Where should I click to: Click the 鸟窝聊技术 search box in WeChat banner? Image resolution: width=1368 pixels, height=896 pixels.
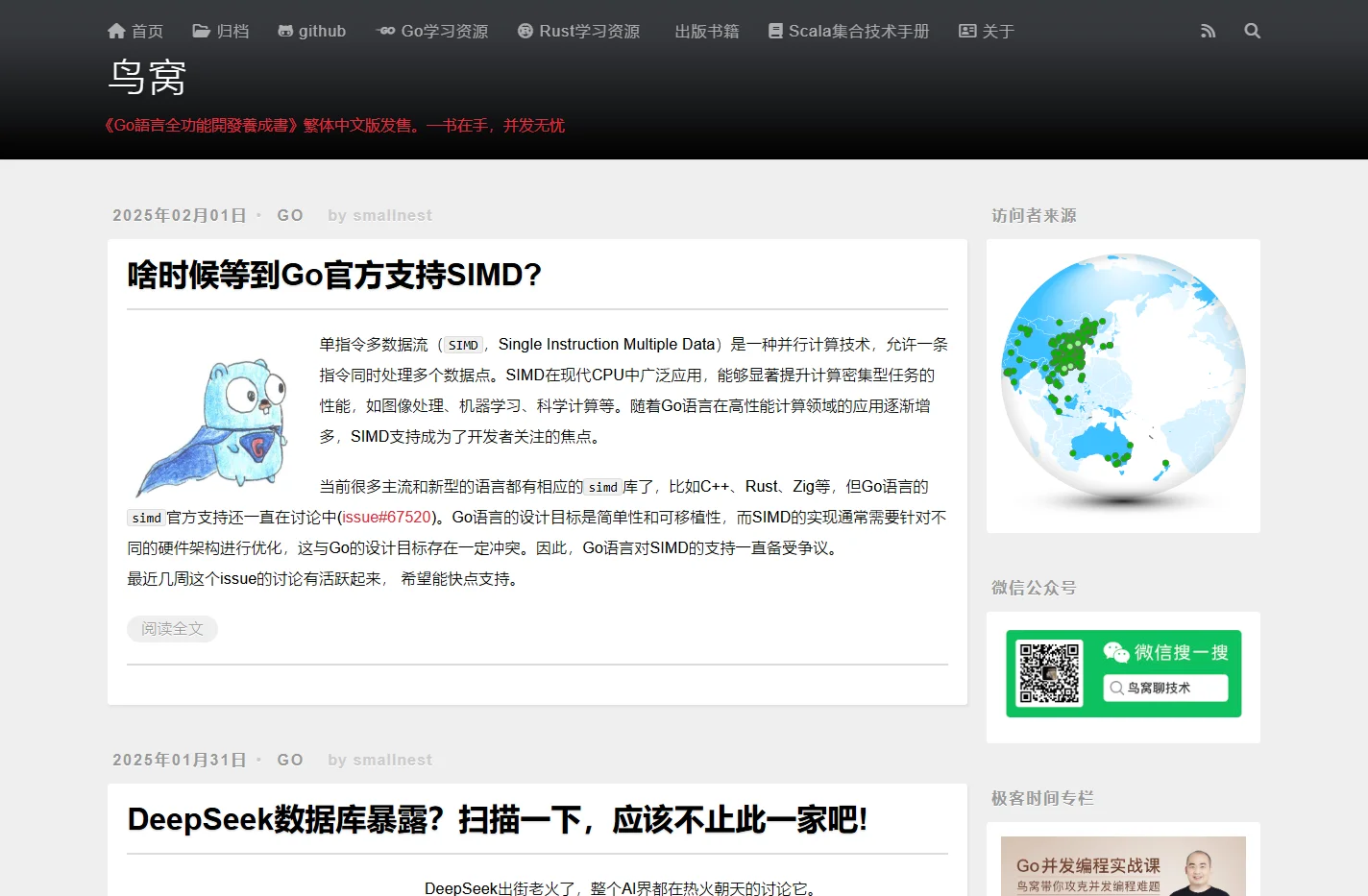1165,688
